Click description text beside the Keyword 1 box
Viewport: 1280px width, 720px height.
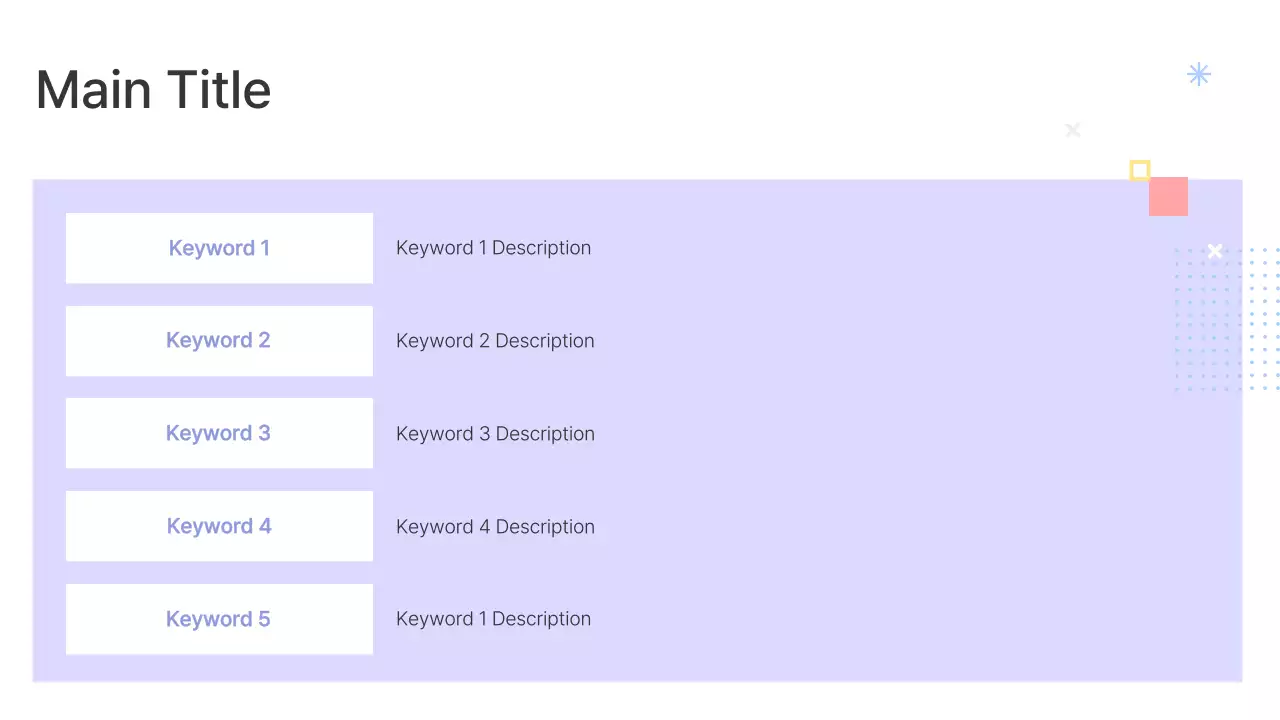493,248
